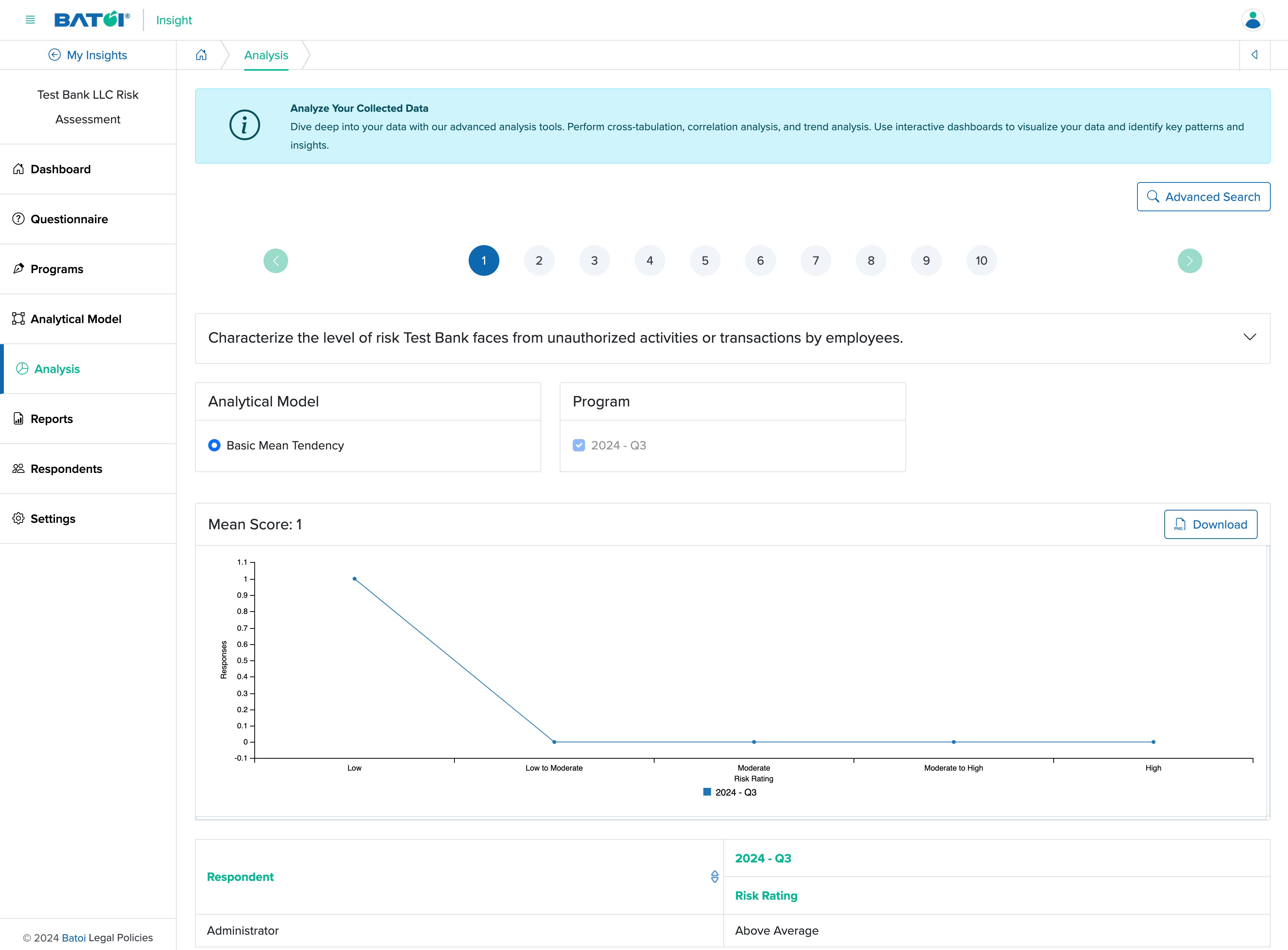Viewport: 1288px width, 950px height.
Task: Click the next page navigation arrow
Action: [x=1189, y=261]
